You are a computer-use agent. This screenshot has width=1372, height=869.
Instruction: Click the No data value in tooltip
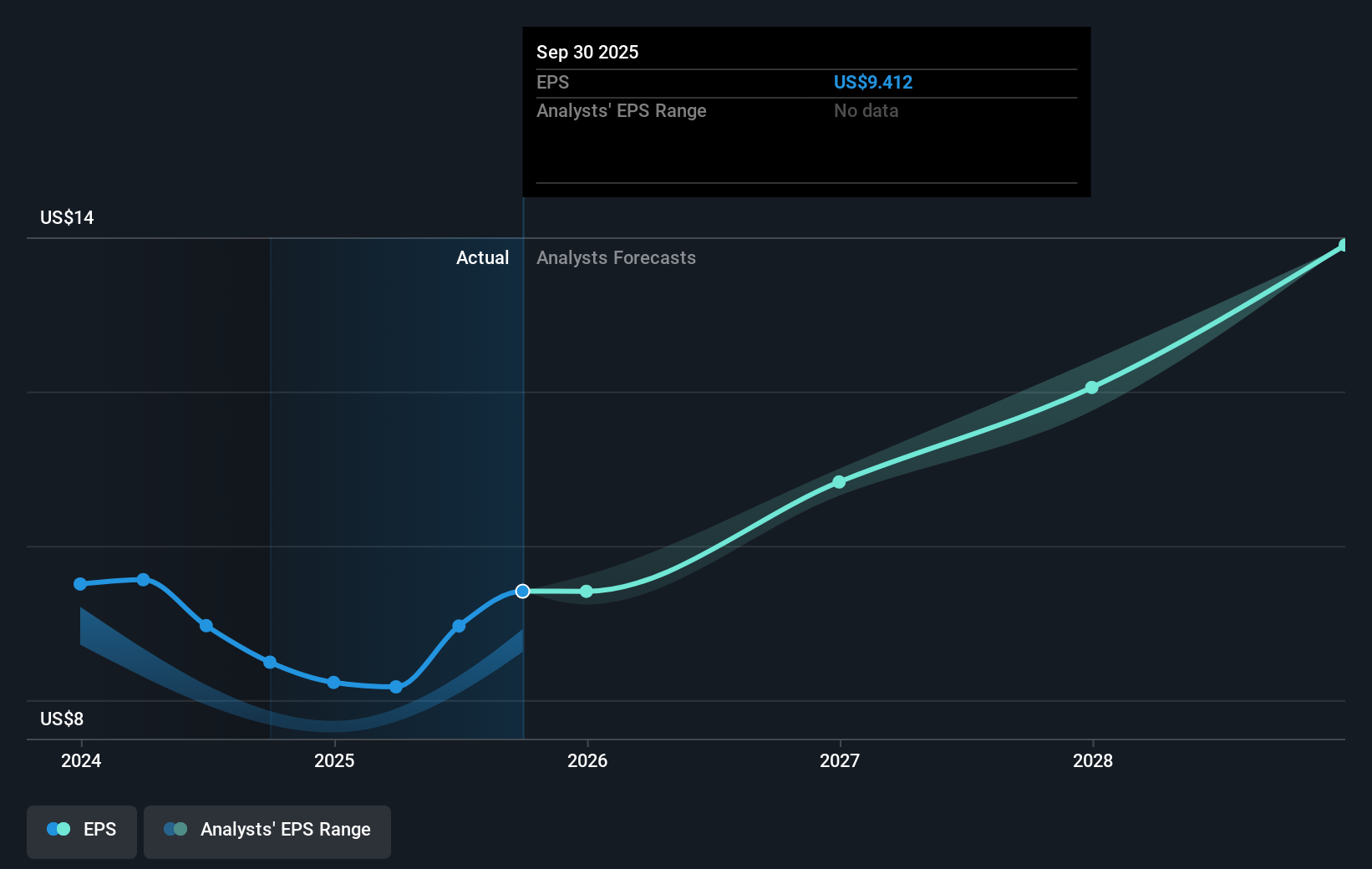click(866, 111)
